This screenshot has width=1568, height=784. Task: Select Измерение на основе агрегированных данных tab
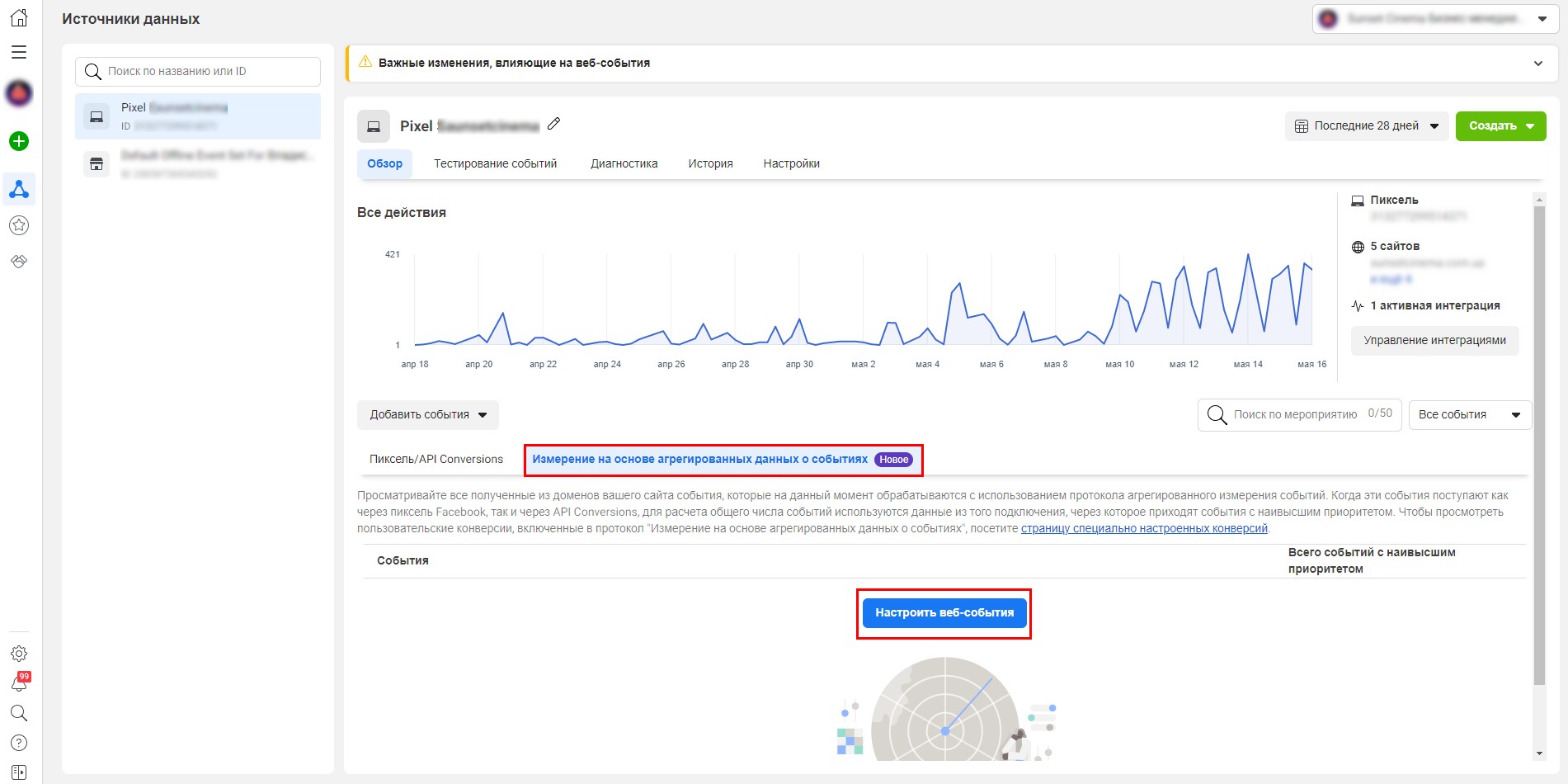723,460
